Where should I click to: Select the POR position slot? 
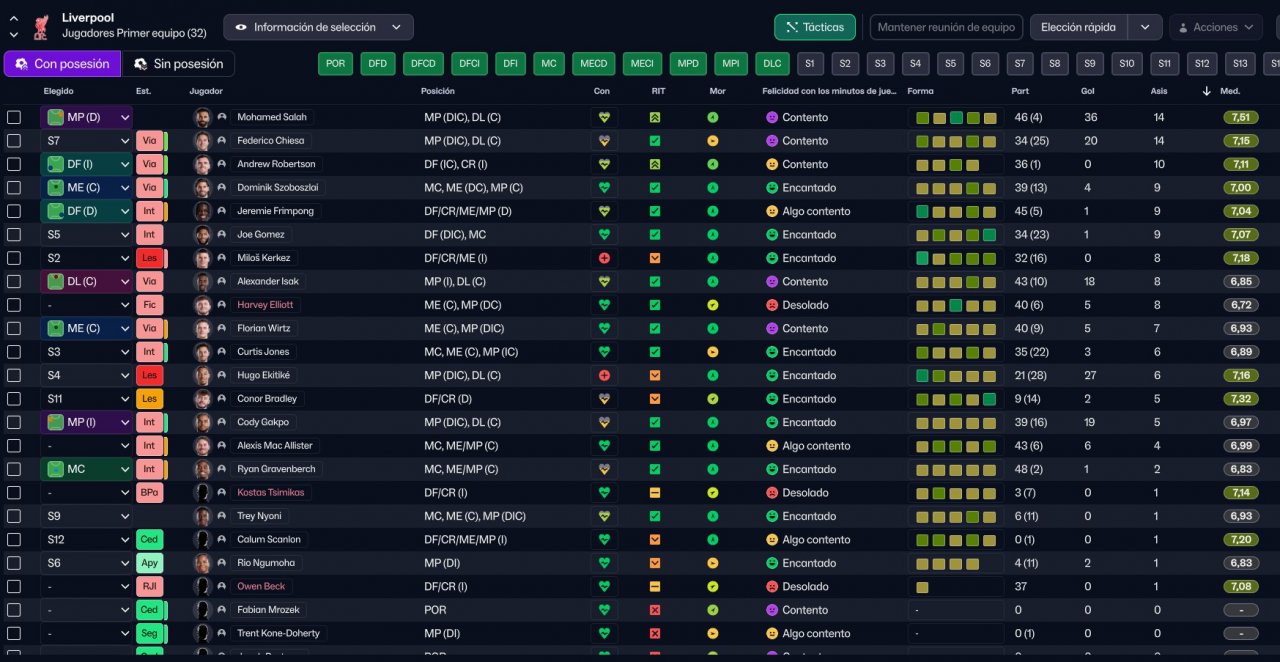(336, 64)
